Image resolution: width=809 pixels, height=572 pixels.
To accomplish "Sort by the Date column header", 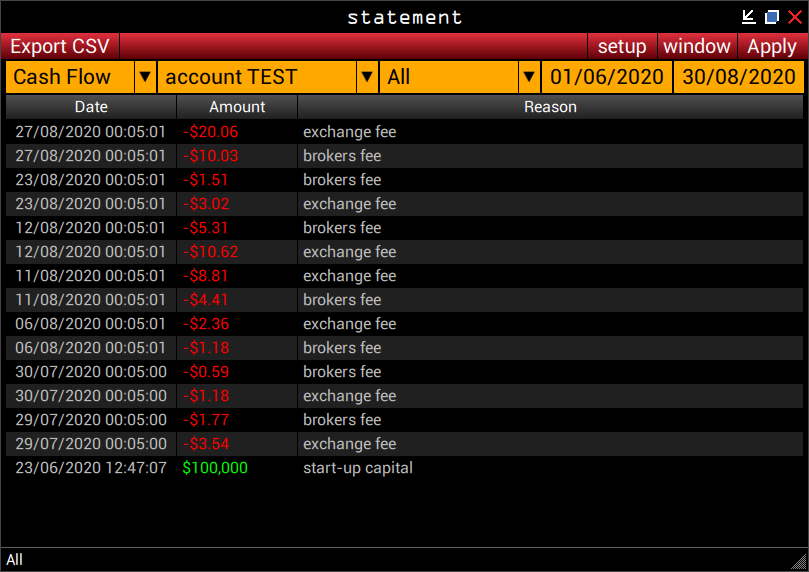I will [91, 107].
